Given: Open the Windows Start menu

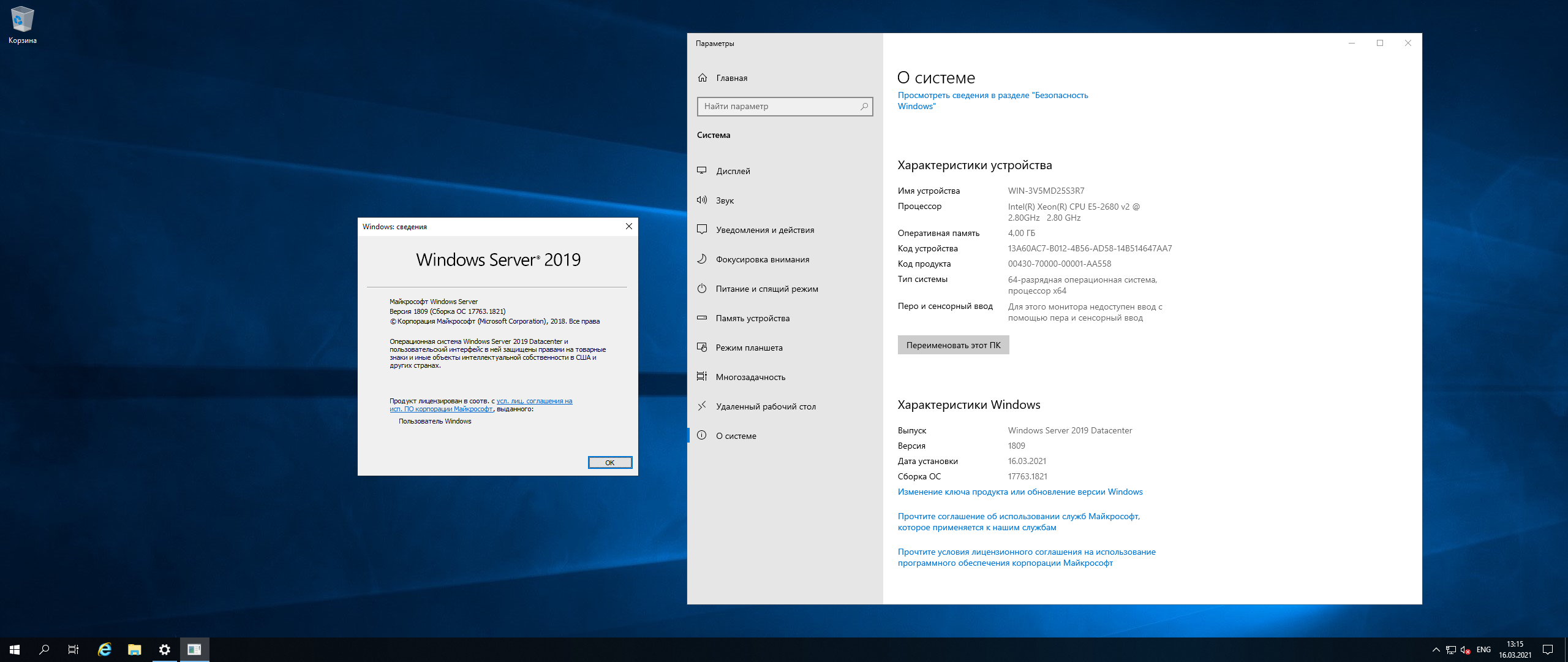Looking at the screenshot, I should click(15, 650).
